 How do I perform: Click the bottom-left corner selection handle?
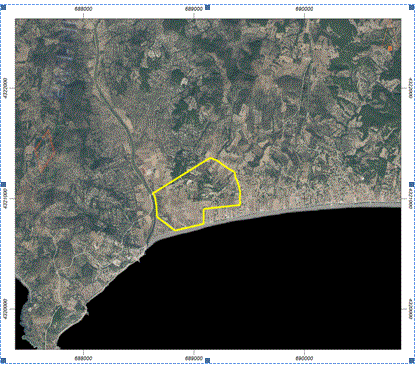click(x=3, y=360)
